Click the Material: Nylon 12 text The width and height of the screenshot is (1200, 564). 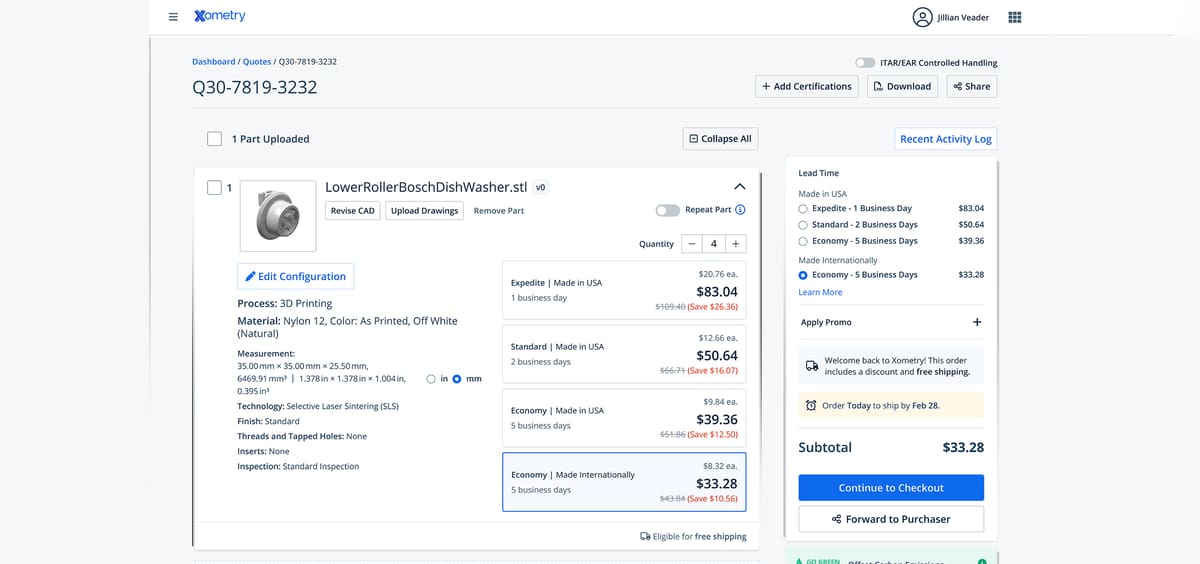347,327
